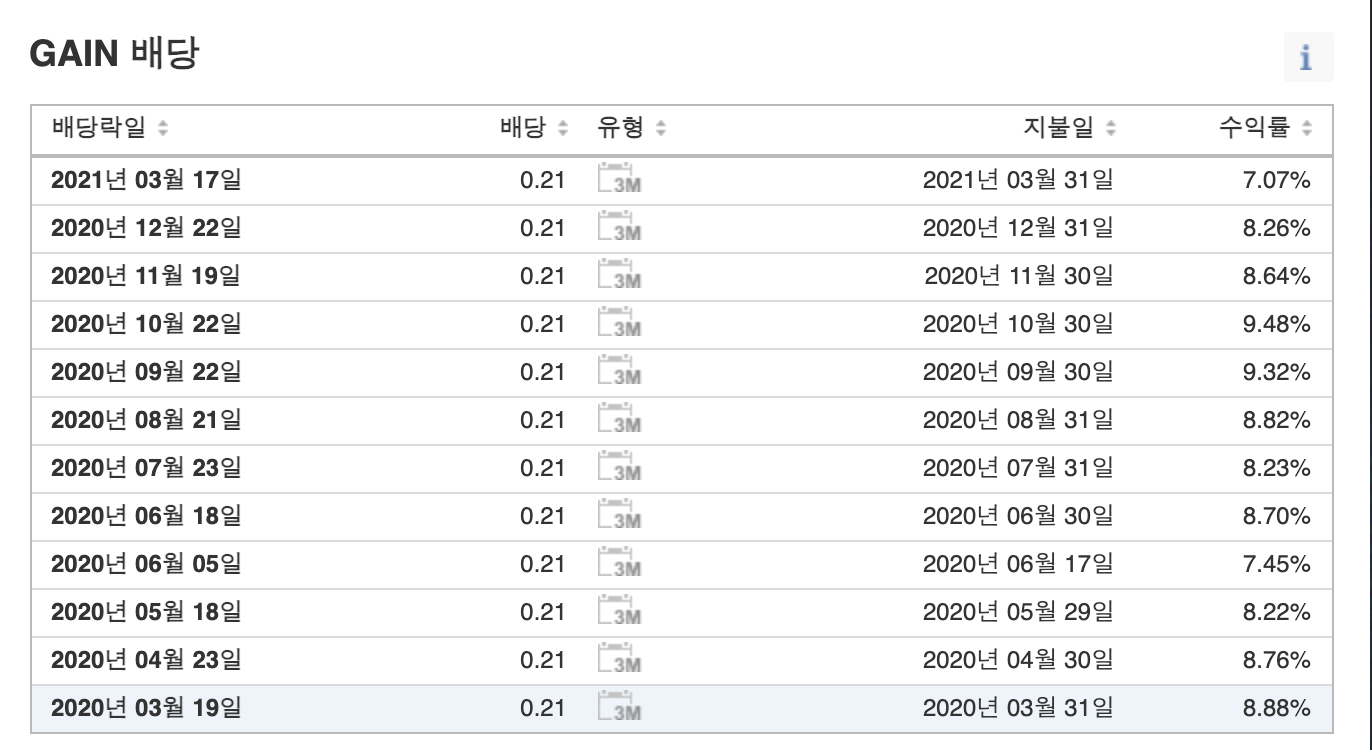Click payment date 2020년 07월 31일
Image resolution: width=1372 pixels, height=750 pixels.
(1018, 468)
